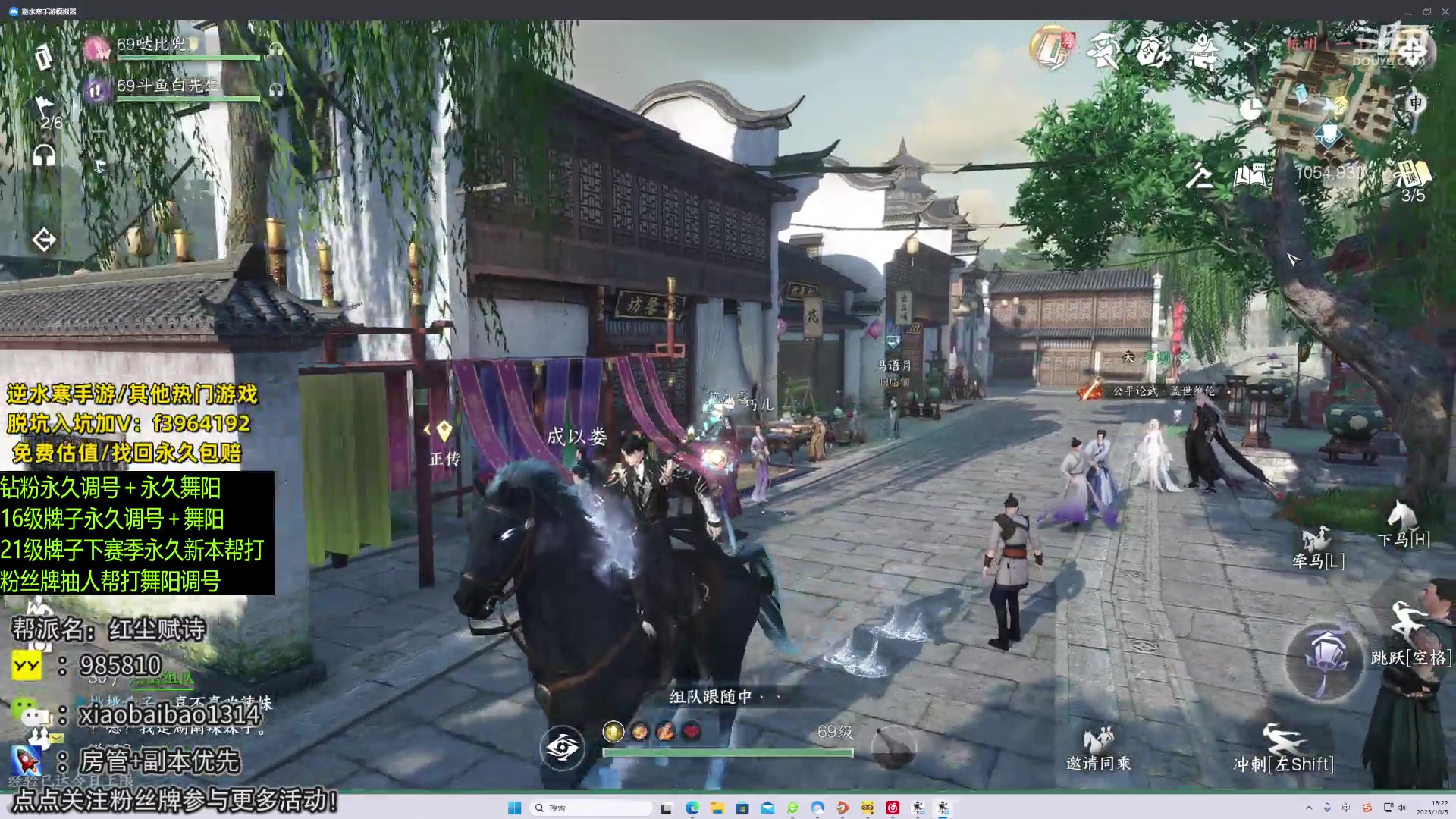The image size is (1456, 819).
Task: Click 69哒比兜 green health bar
Action: 188,58
